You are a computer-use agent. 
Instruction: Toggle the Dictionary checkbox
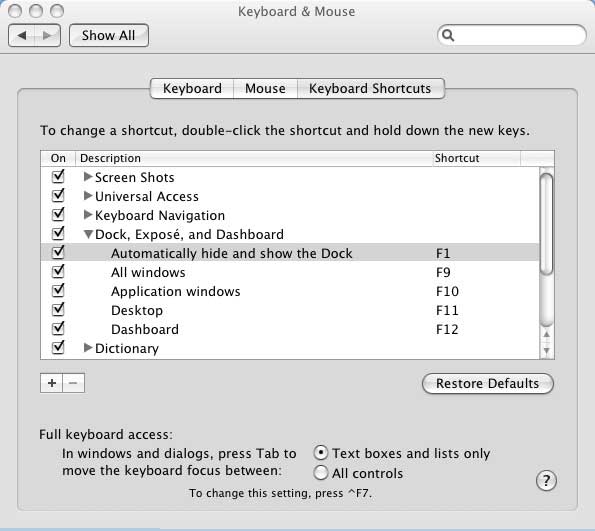coord(58,347)
